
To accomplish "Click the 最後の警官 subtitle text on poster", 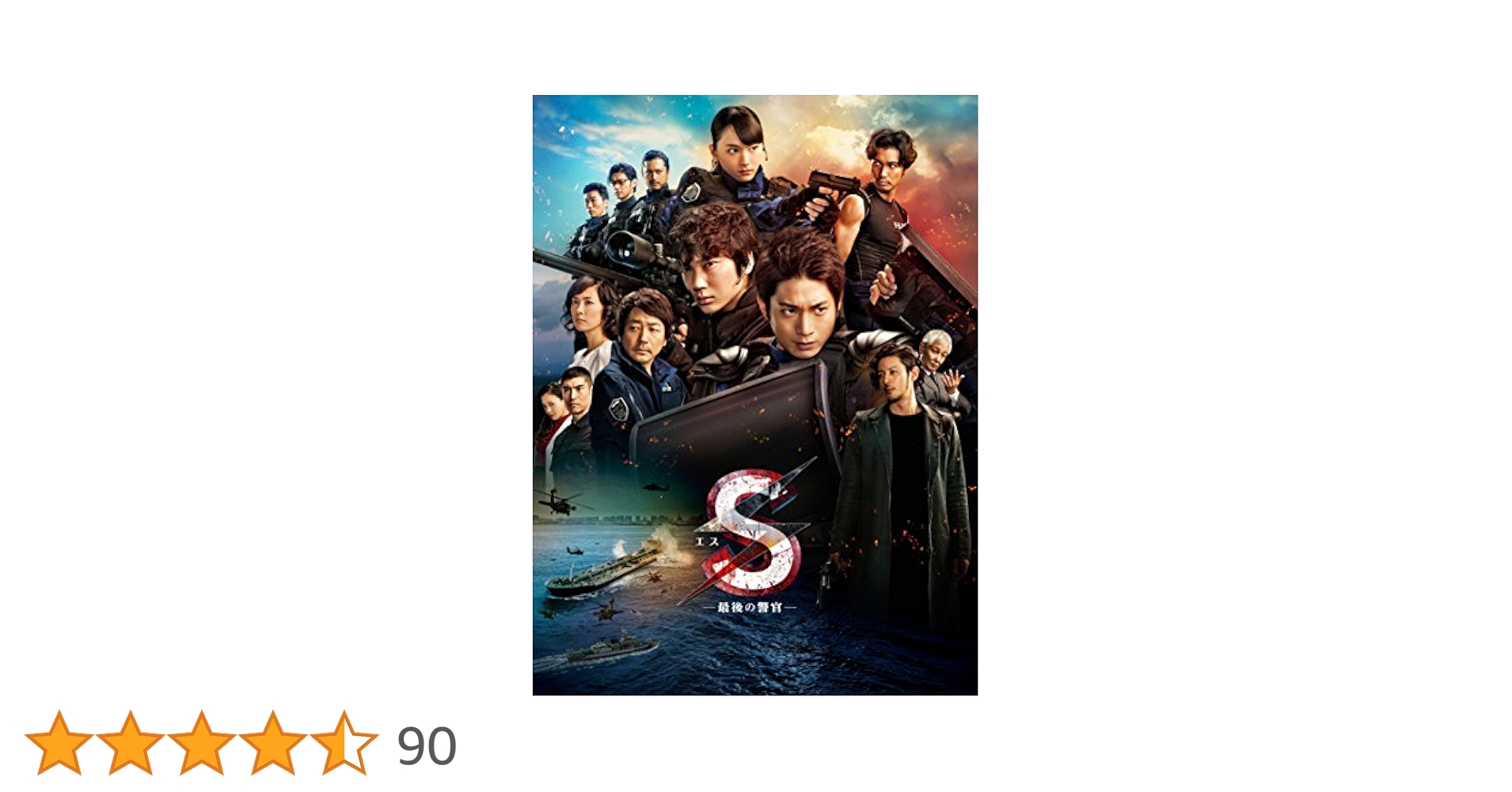I will pos(750,607).
